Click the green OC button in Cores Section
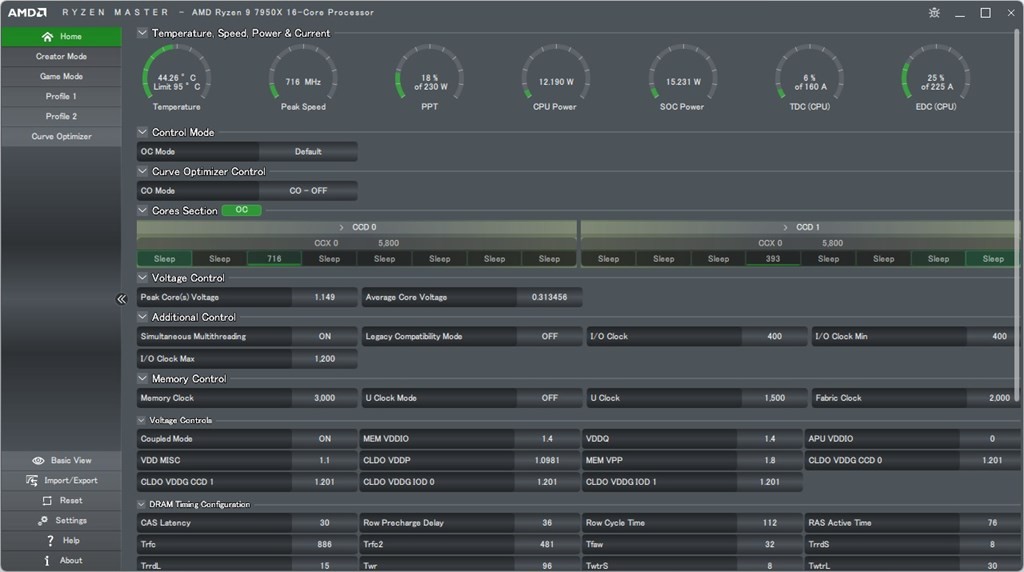 tap(241, 211)
